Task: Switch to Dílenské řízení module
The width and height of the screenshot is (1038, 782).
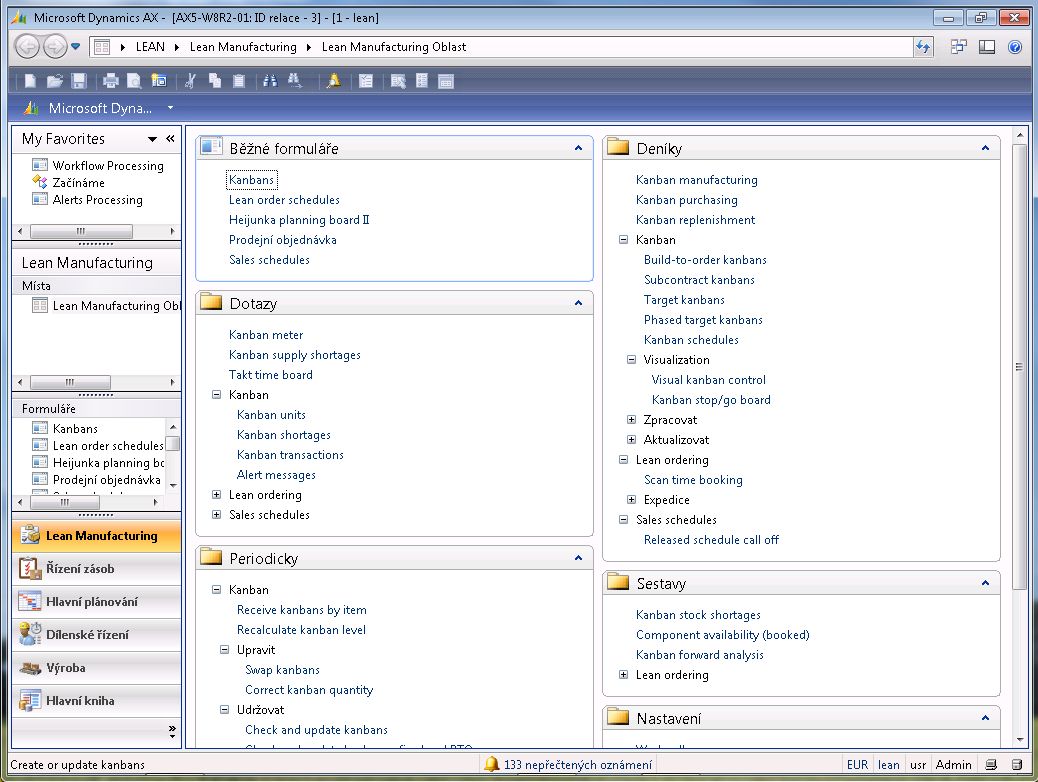Action: [97, 634]
